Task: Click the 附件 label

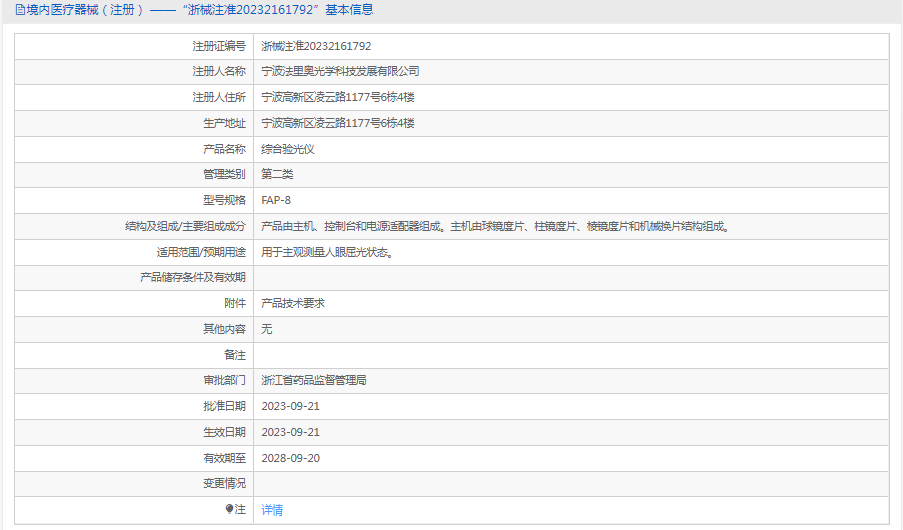Action: [x=235, y=303]
